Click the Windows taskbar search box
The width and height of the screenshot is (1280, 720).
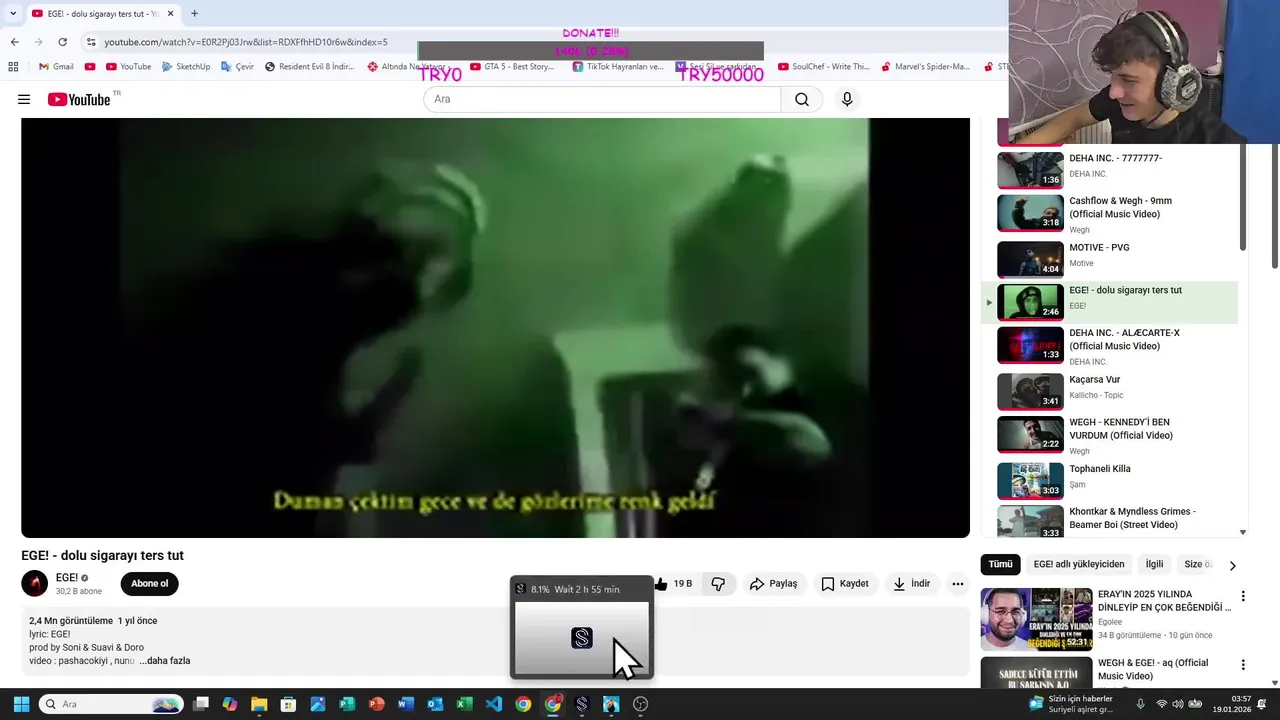pyautogui.click(x=111, y=704)
